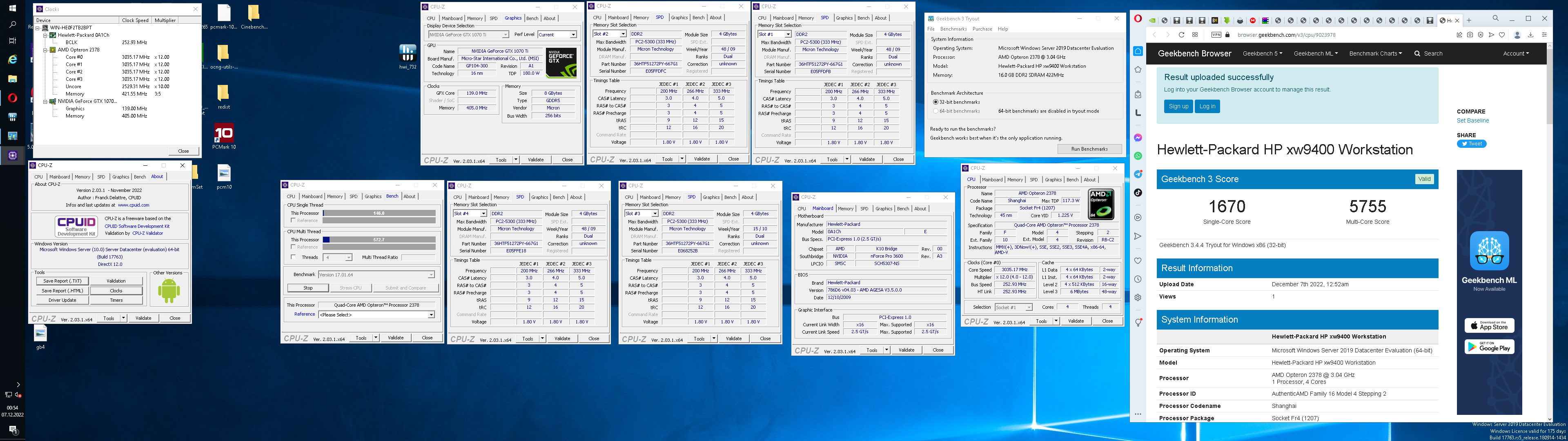The width and height of the screenshot is (1568, 441).
Task: Open Reference Please Select dropdown
Action: tap(377, 315)
